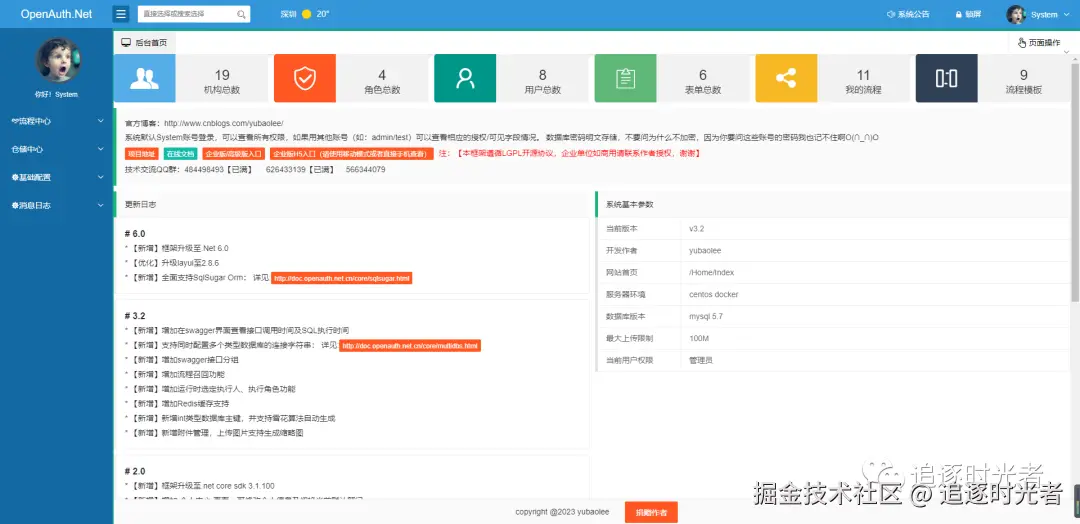The image size is (1080, 524).
Task: Click the 管理员 permission value
Action: [x=700, y=360]
